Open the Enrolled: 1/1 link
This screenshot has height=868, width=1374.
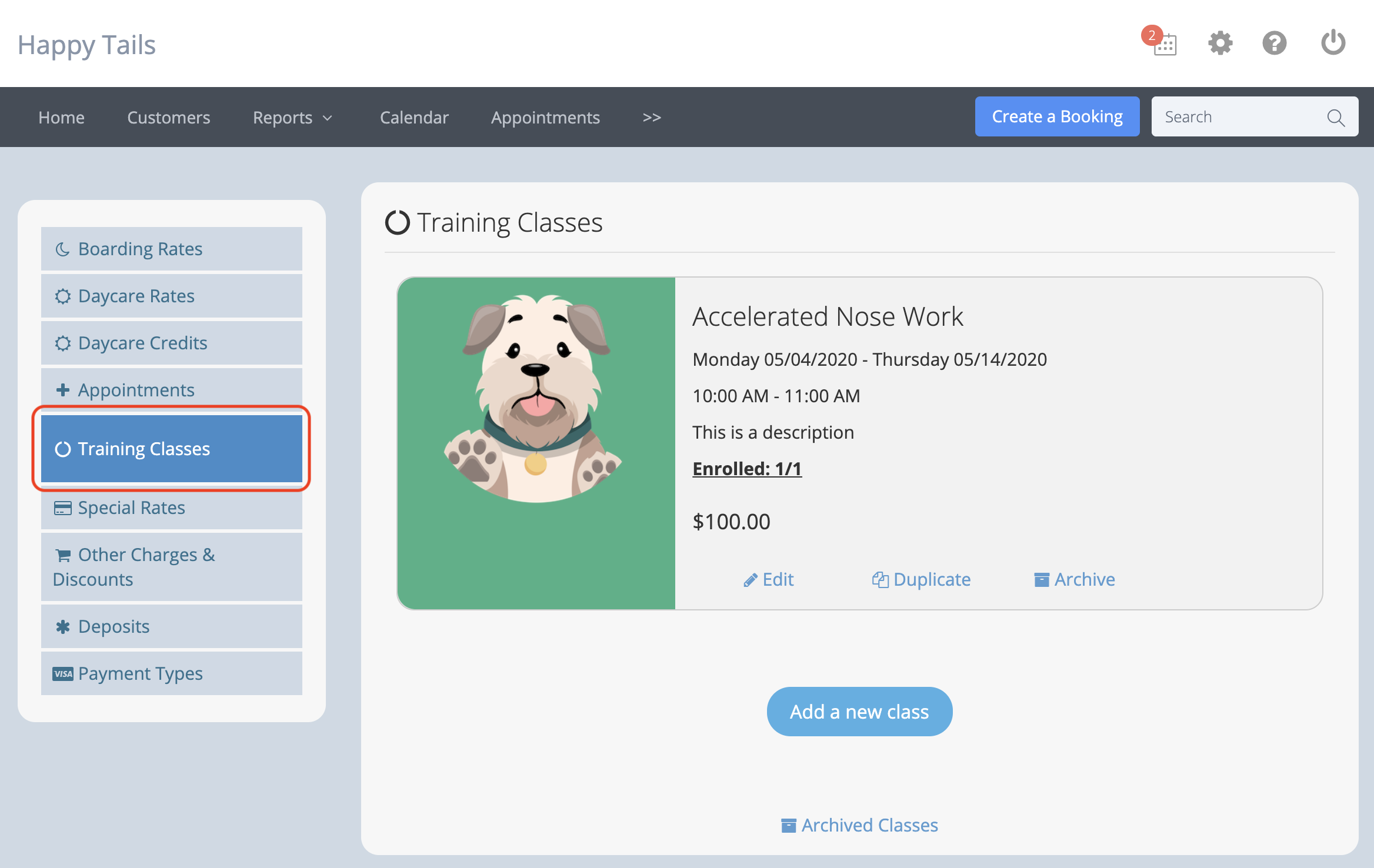coord(747,469)
